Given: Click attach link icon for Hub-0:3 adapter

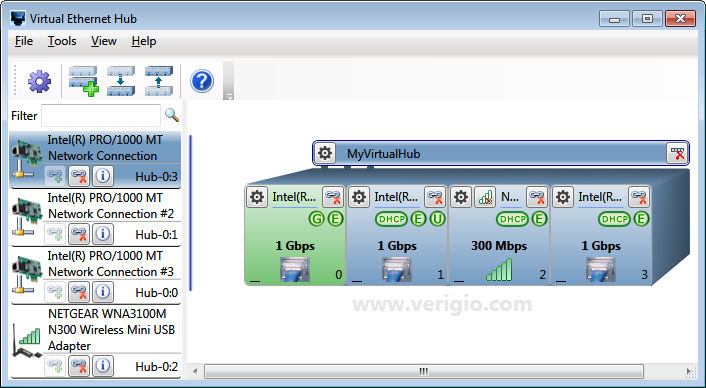Looking at the screenshot, I should [x=55, y=176].
